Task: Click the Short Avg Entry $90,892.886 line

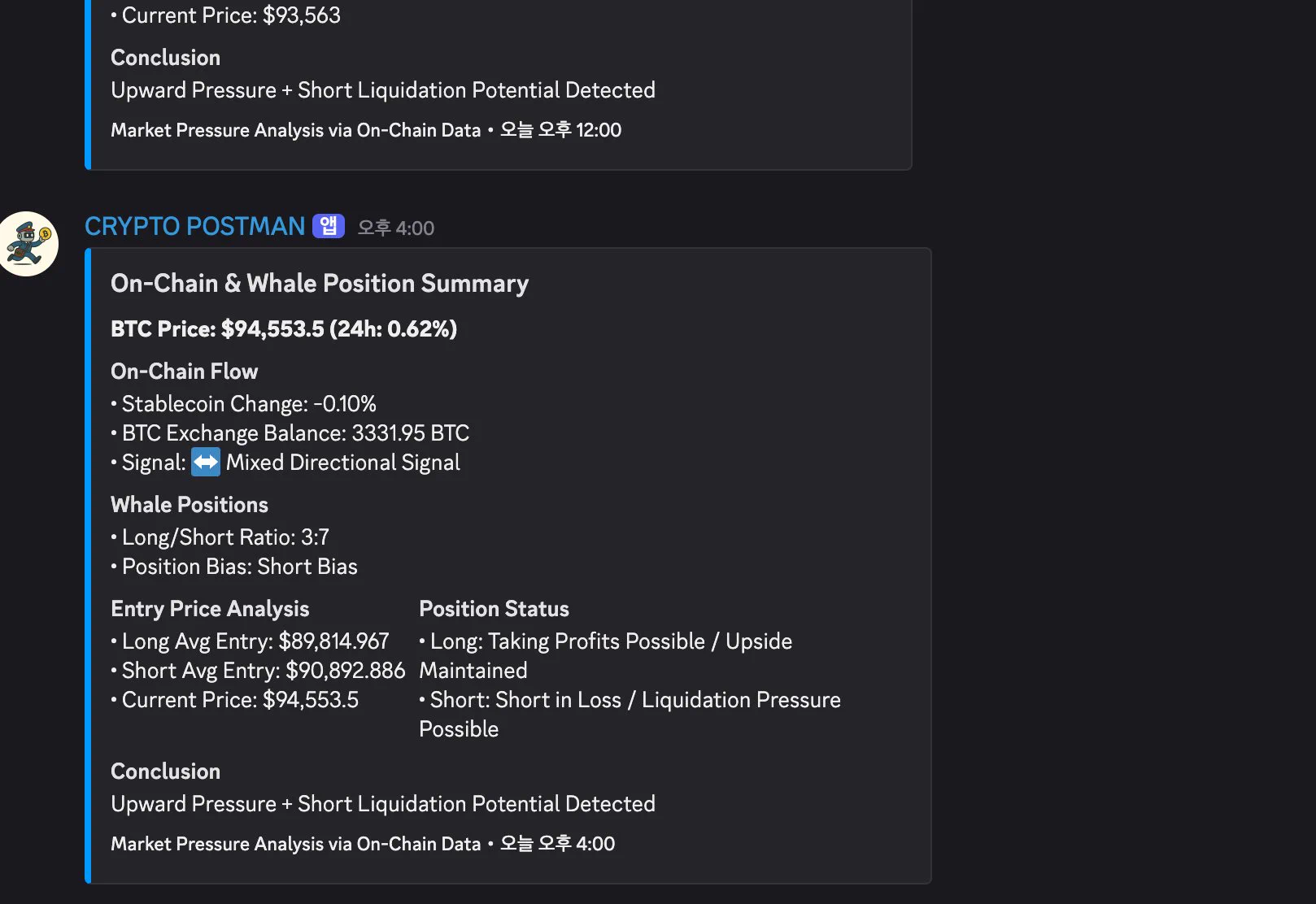Action: (x=263, y=671)
